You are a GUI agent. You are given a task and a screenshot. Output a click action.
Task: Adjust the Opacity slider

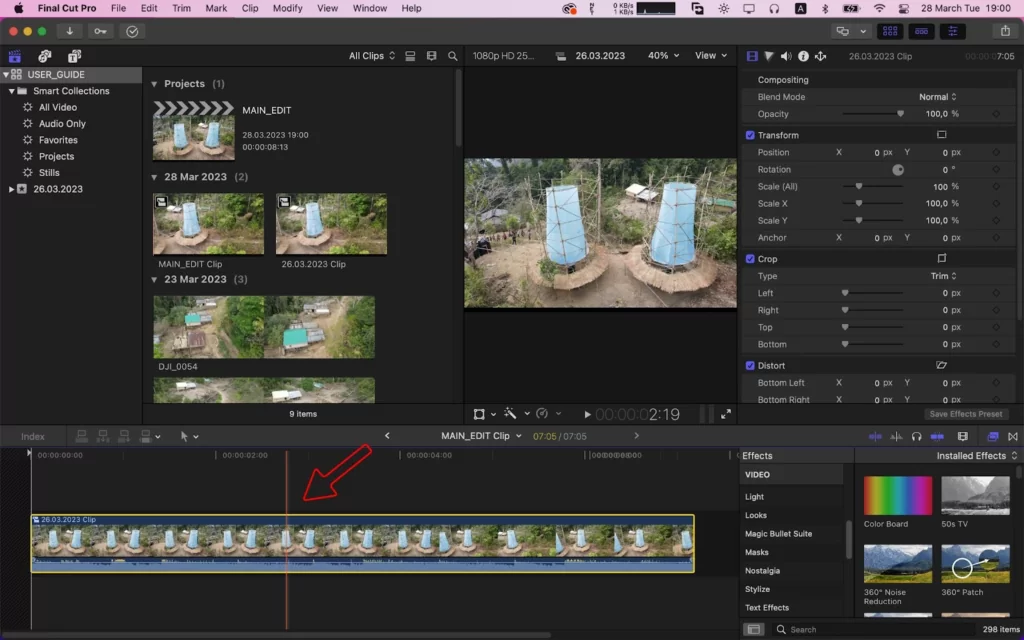(873, 114)
